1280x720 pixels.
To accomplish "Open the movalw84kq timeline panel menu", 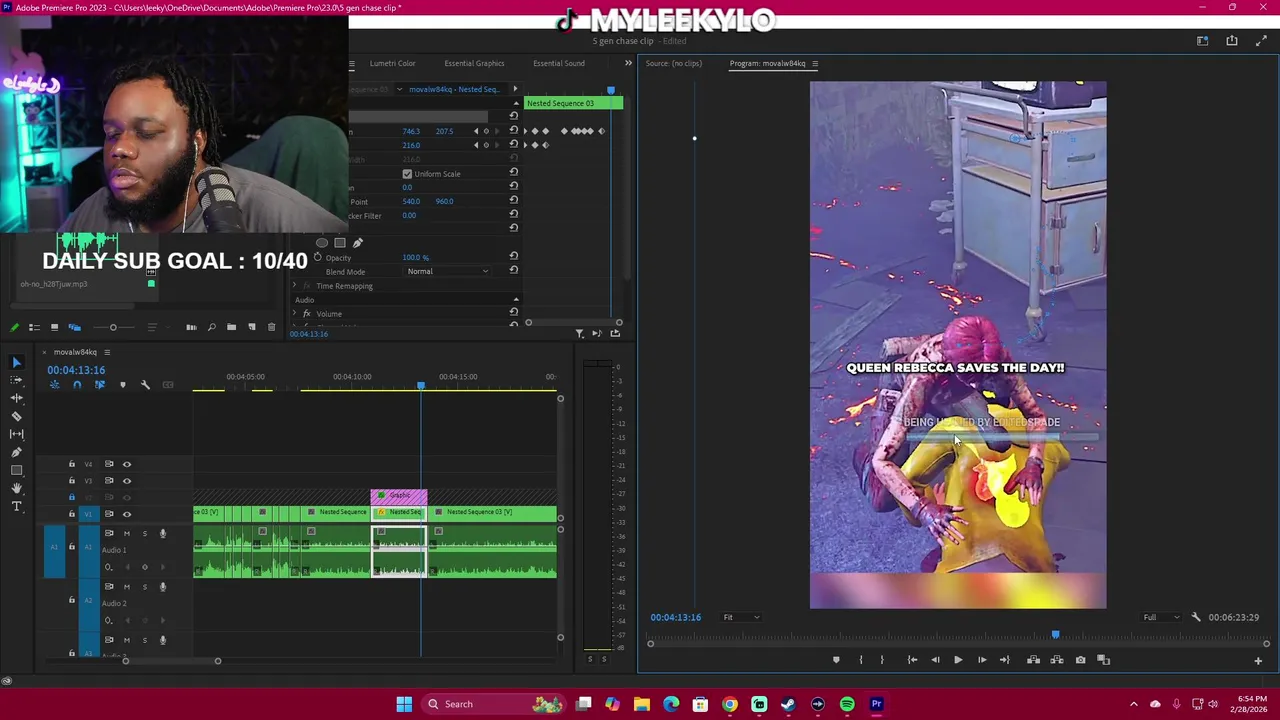I will coord(107,352).
